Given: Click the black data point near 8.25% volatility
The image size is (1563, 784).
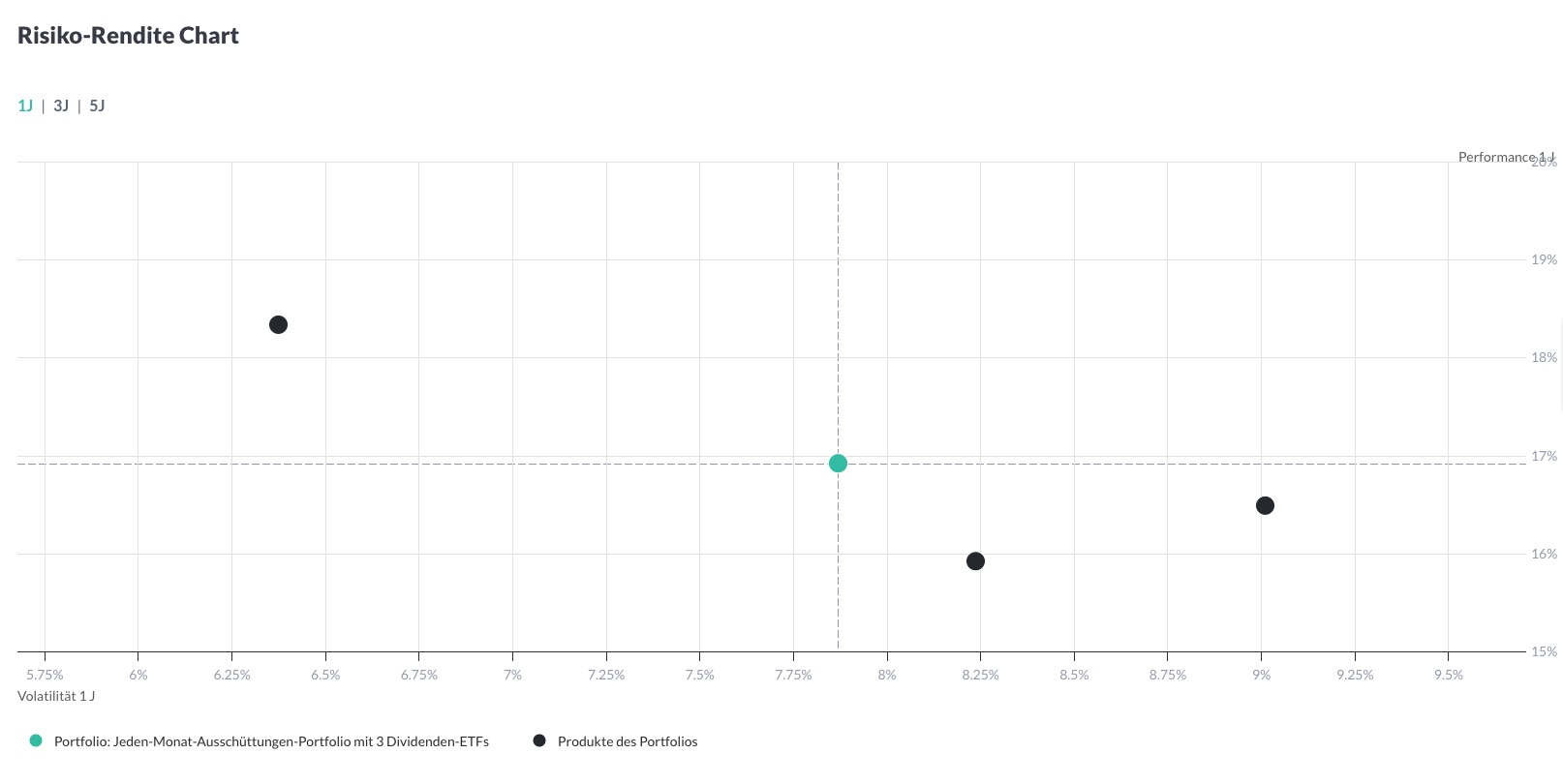Looking at the screenshot, I should tap(975, 561).
